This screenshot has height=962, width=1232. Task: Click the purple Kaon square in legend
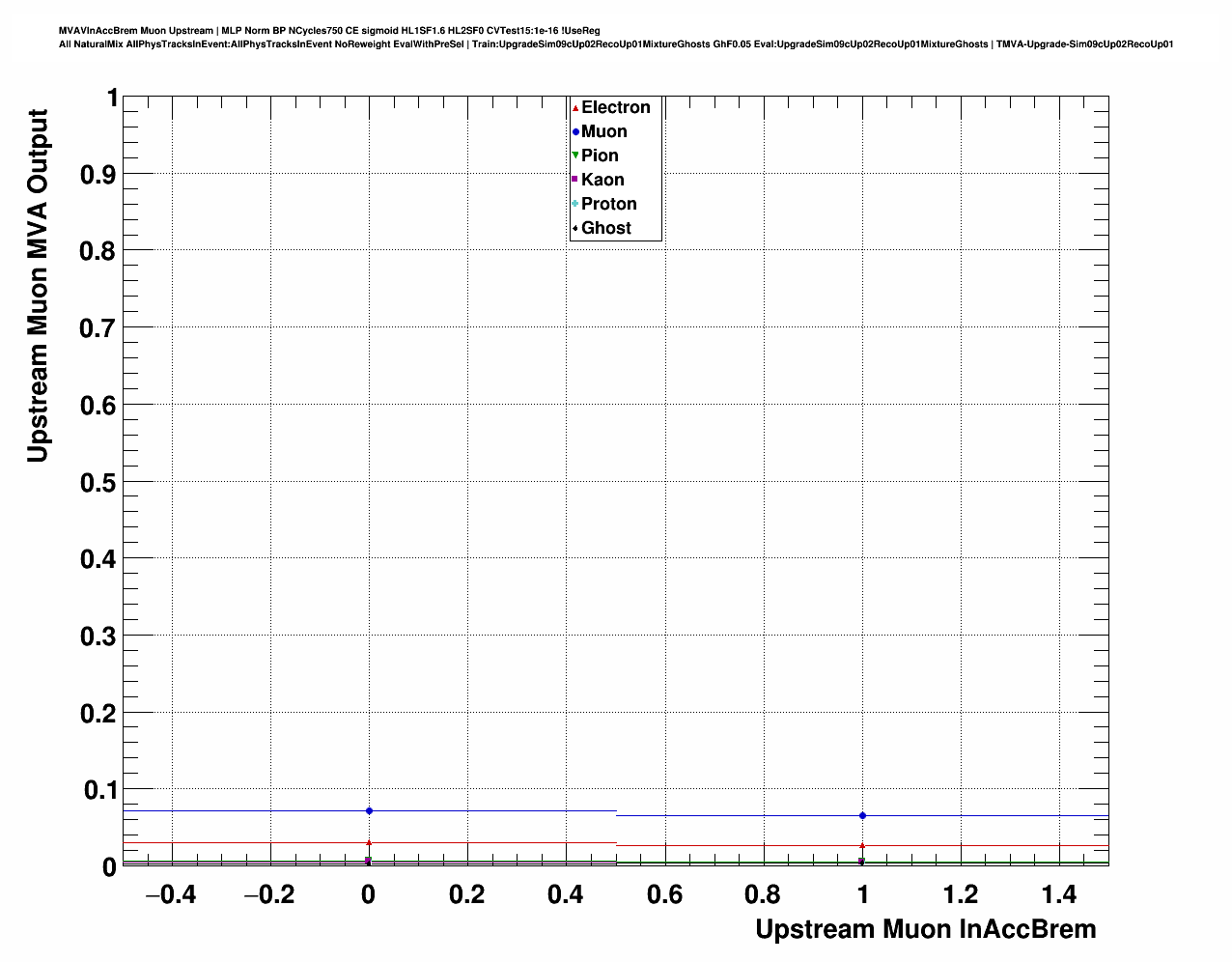click(575, 180)
